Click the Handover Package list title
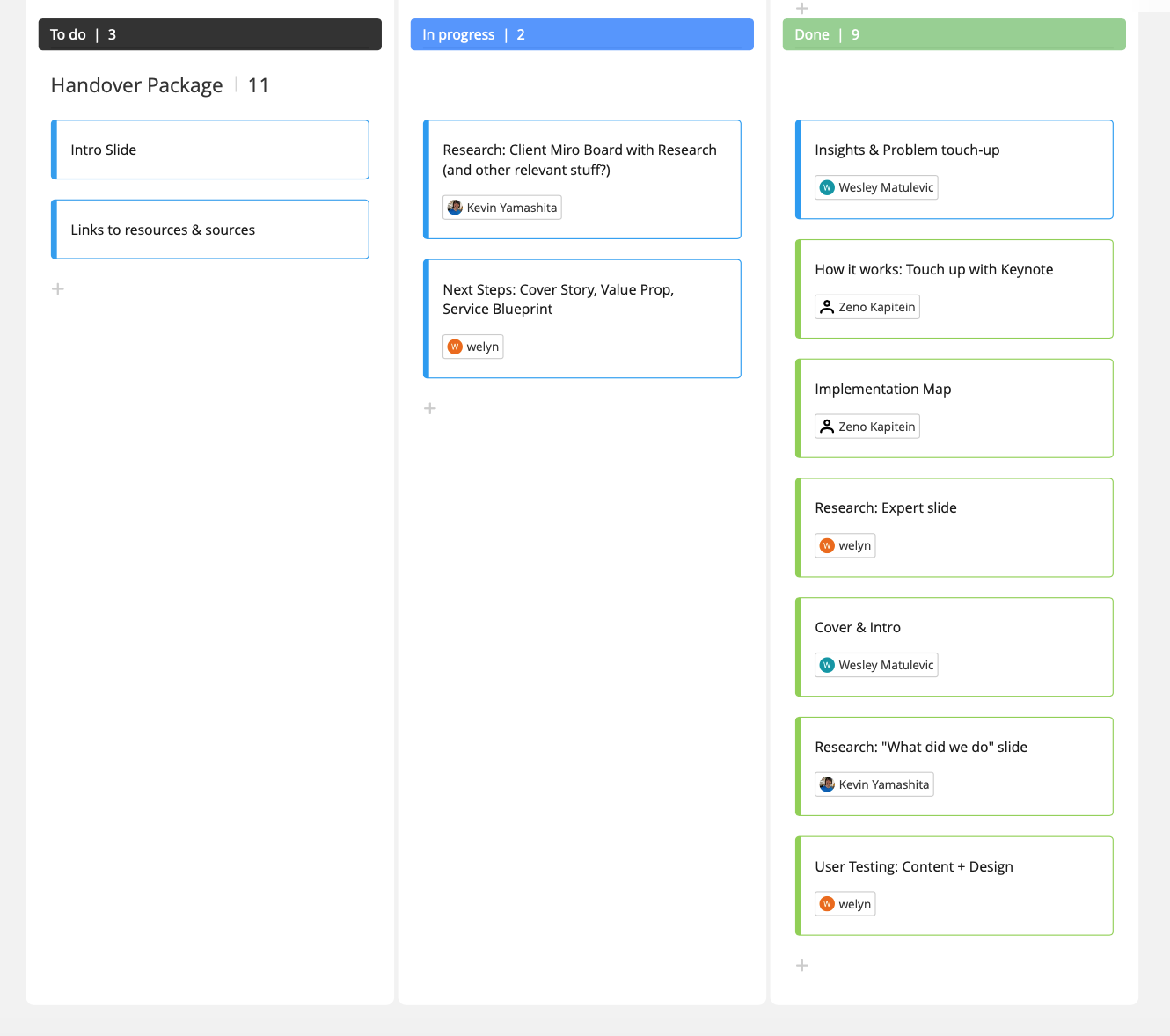The width and height of the screenshot is (1170, 1036). [136, 84]
